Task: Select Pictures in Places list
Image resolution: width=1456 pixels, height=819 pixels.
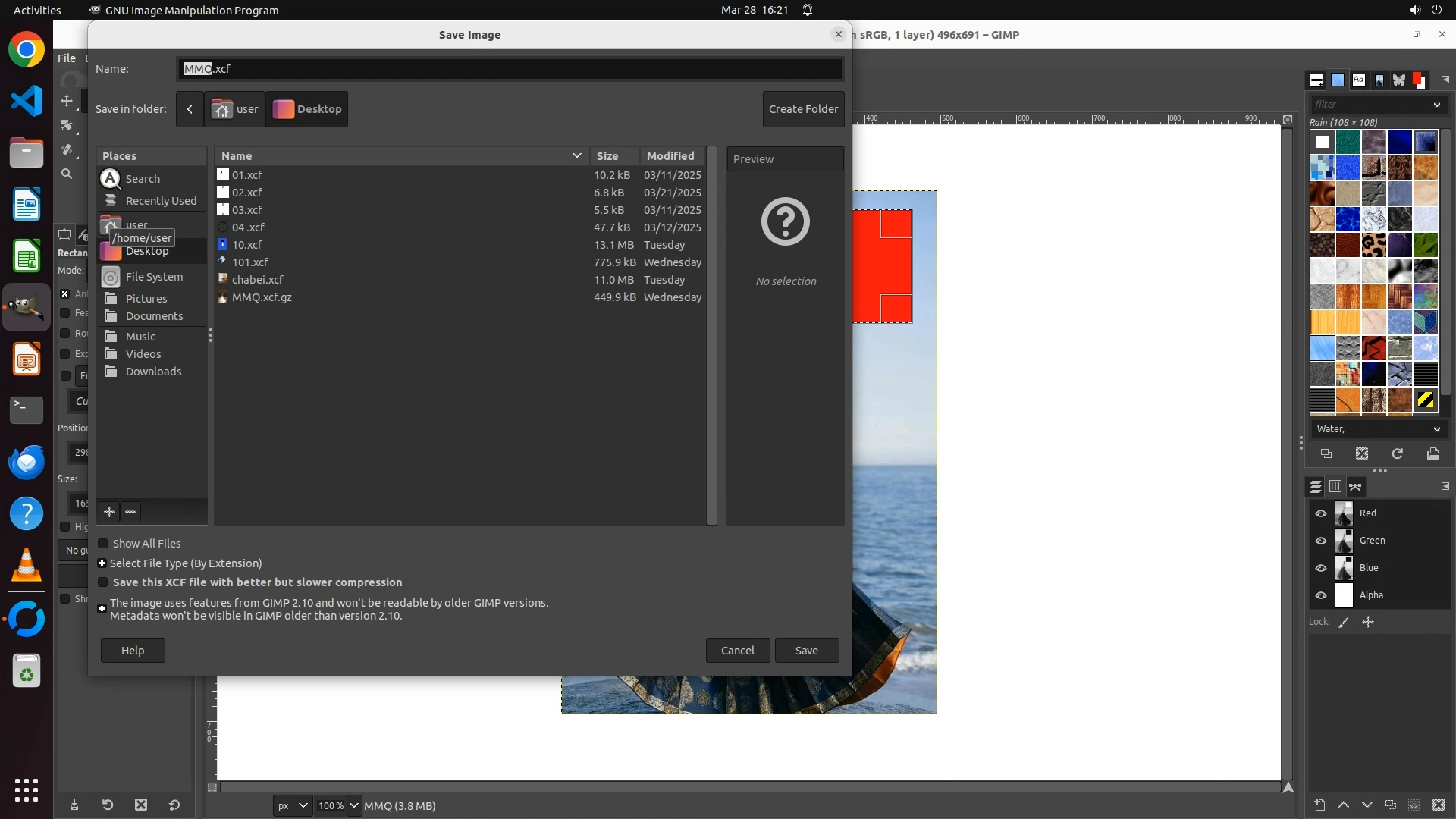Action: pos(146,299)
